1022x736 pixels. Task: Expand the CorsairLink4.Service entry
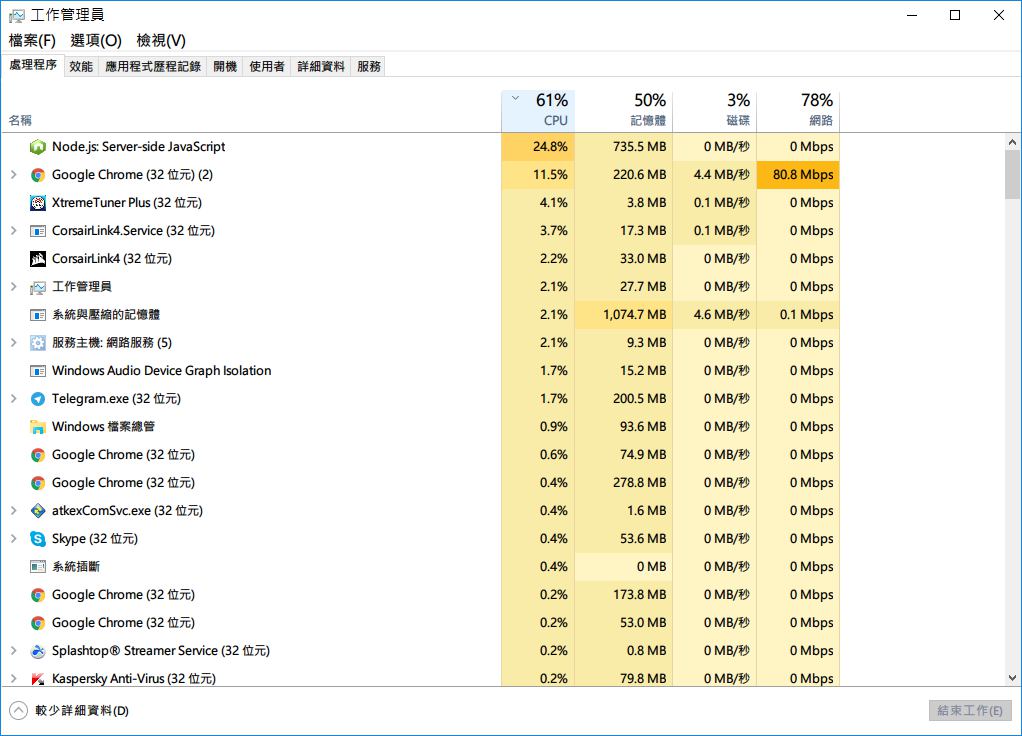[x=14, y=231]
